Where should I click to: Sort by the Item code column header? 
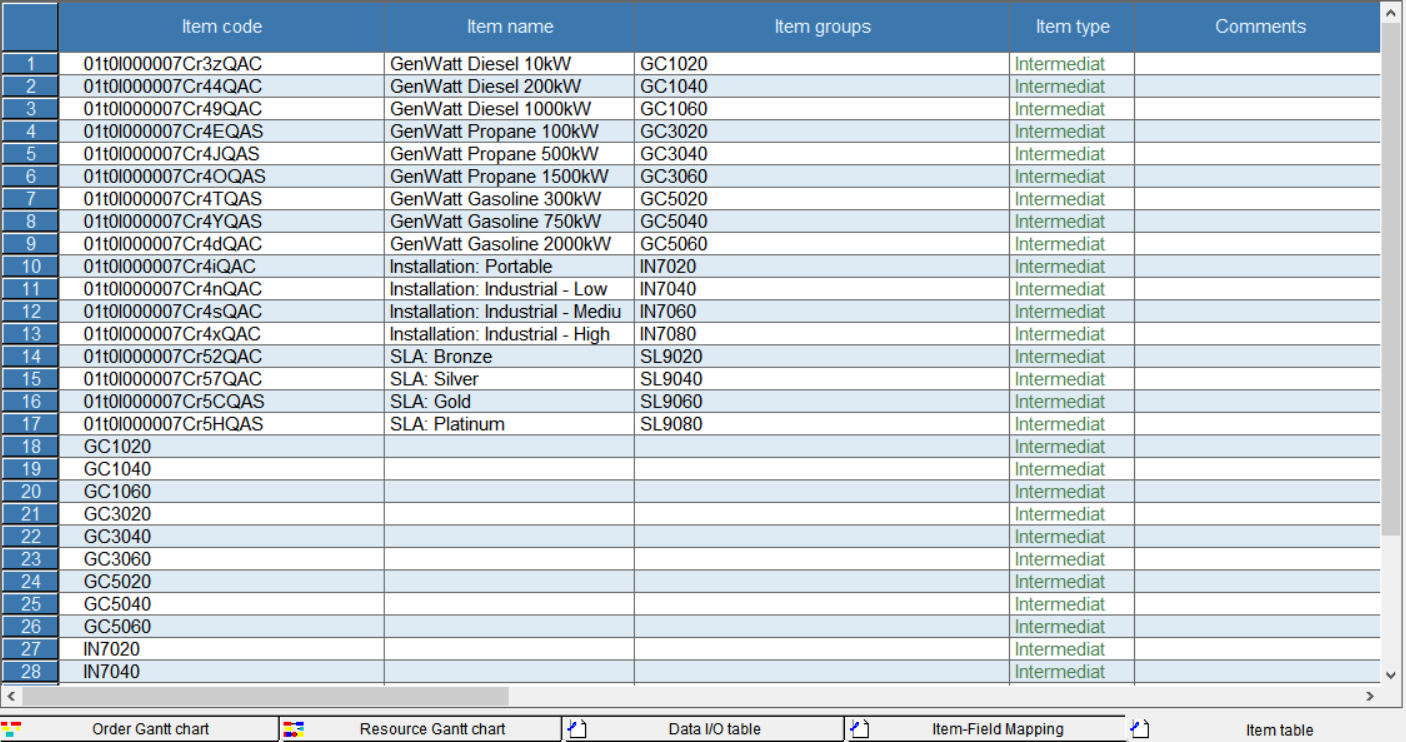click(x=221, y=27)
